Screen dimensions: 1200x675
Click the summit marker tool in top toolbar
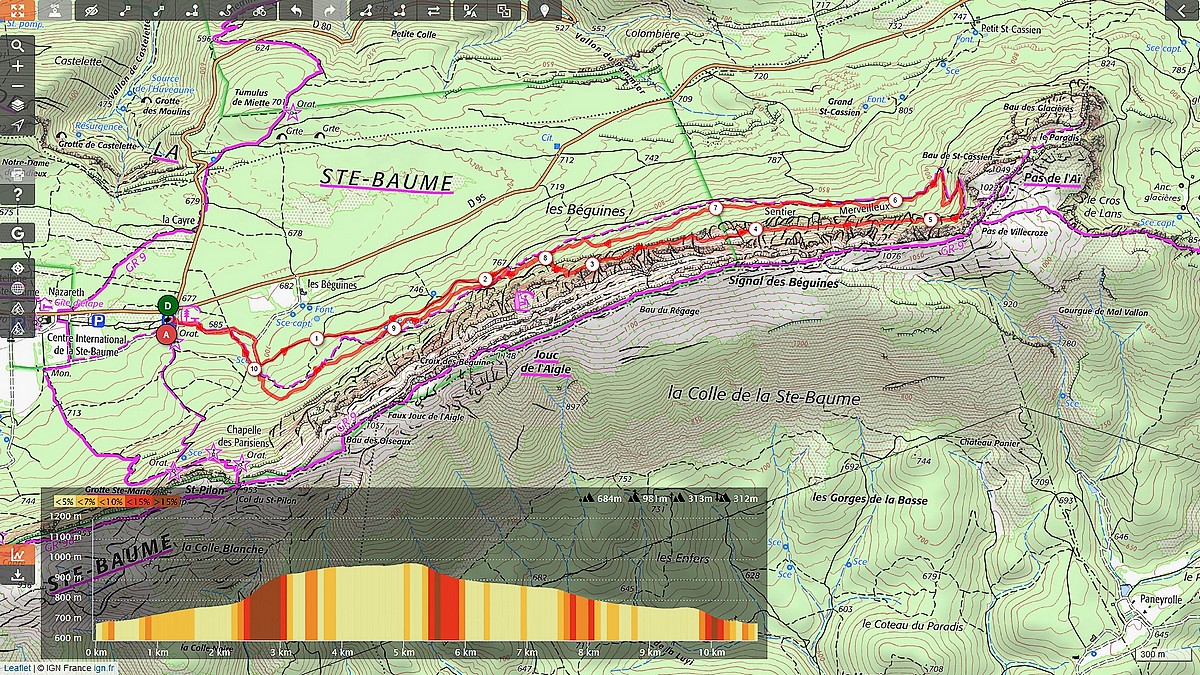[54, 10]
